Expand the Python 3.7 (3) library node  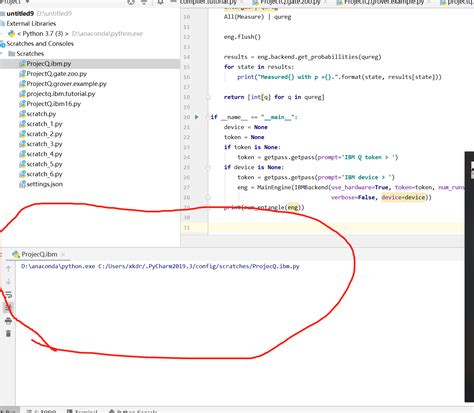click(x=2, y=34)
